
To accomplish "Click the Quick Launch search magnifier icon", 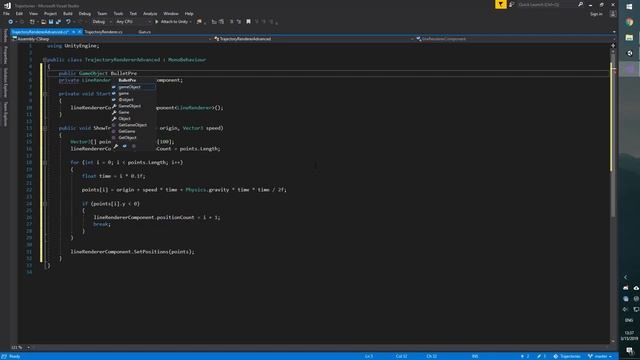I will 580,4.
